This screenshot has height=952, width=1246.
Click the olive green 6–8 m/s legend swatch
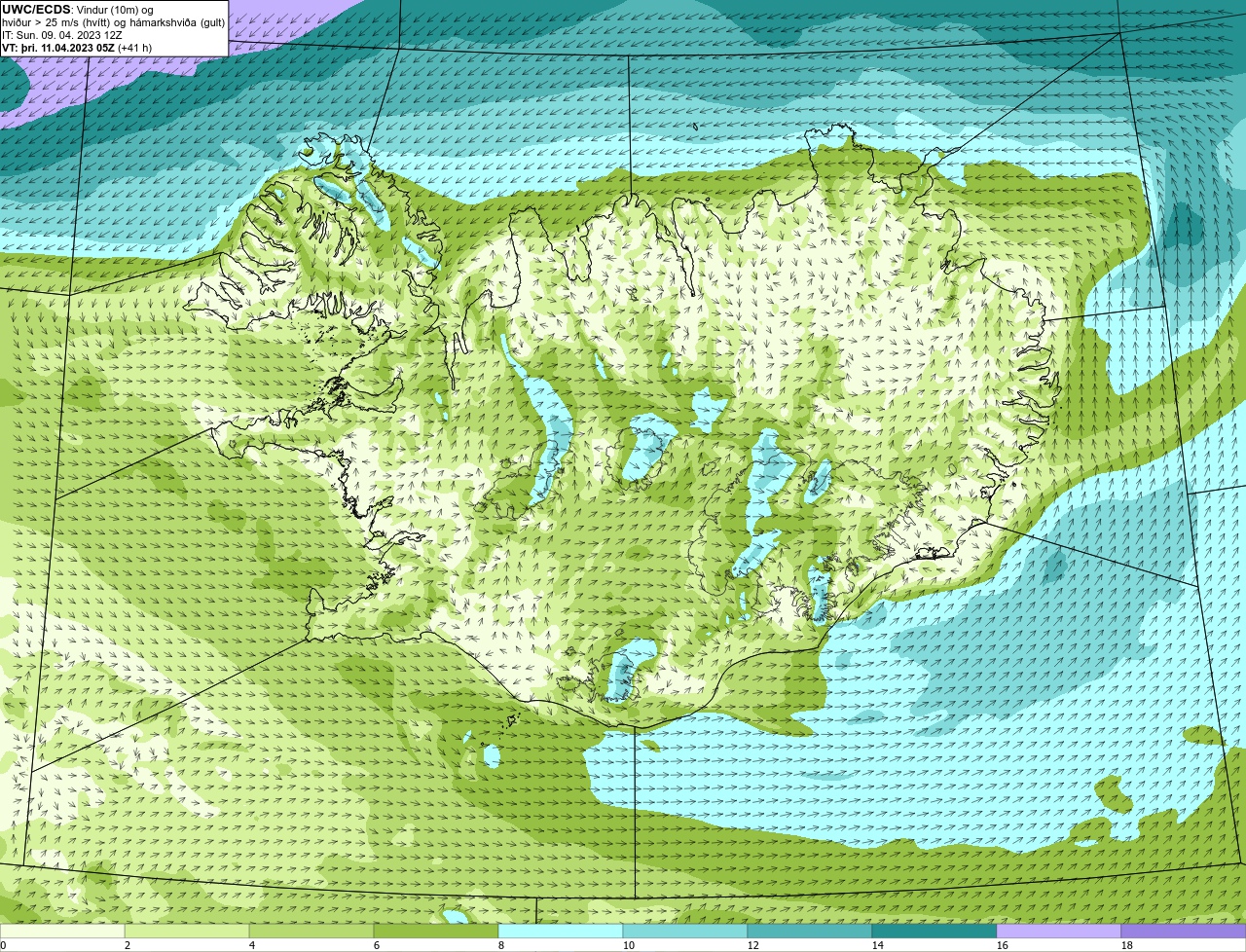coord(436,931)
